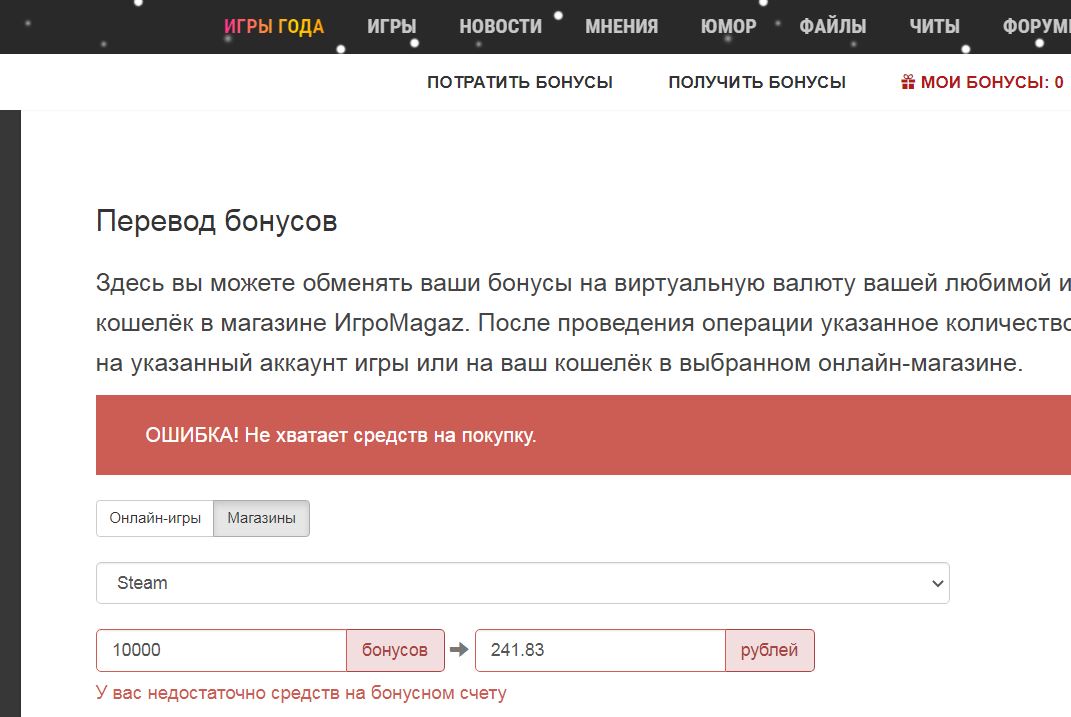Click the gift icon beside МОИ БОНУСЫ
Screen dimensions: 1071x717
pos(908,82)
